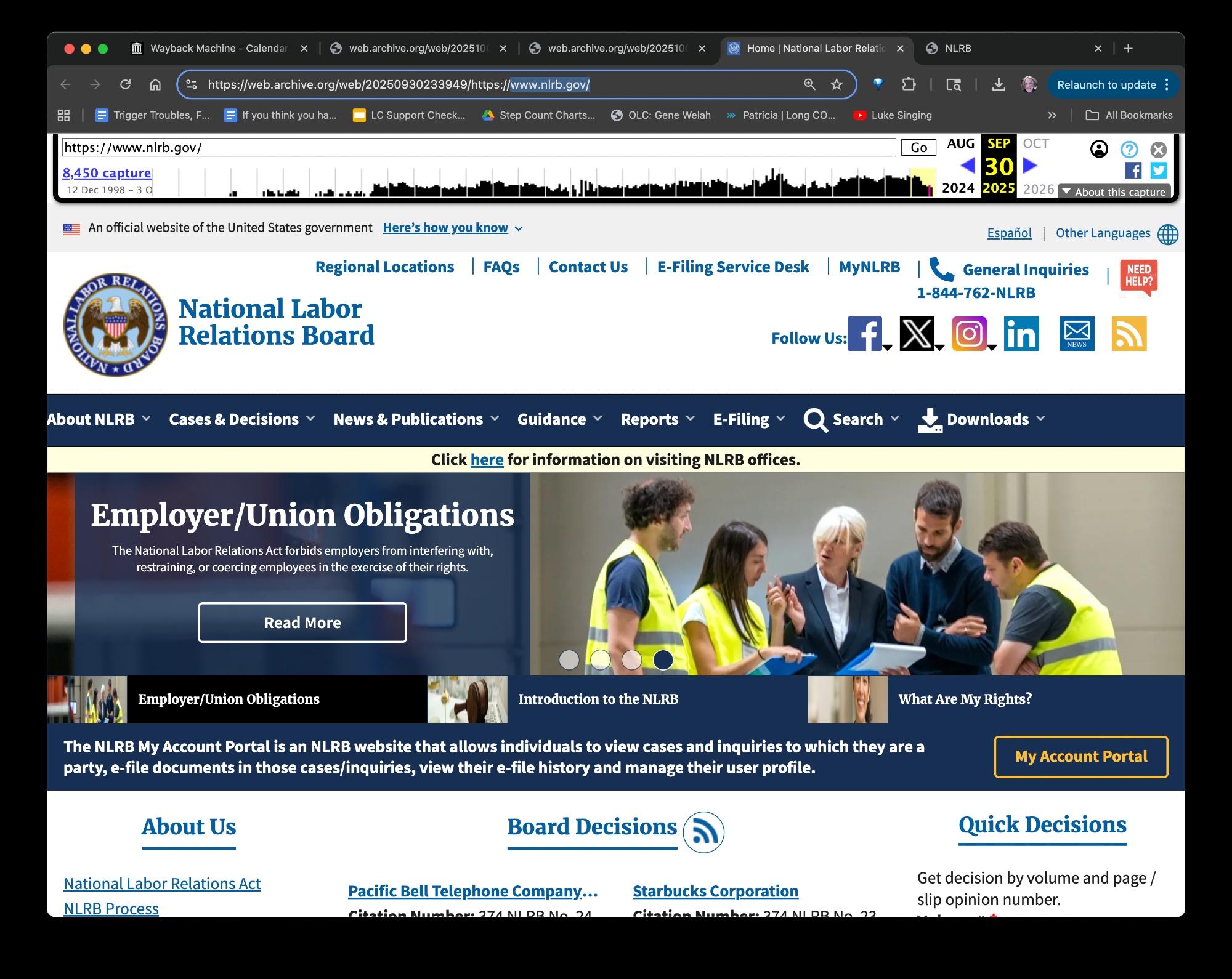
Task: Click the X (Twitter) follow icon
Action: click(917, 334)
